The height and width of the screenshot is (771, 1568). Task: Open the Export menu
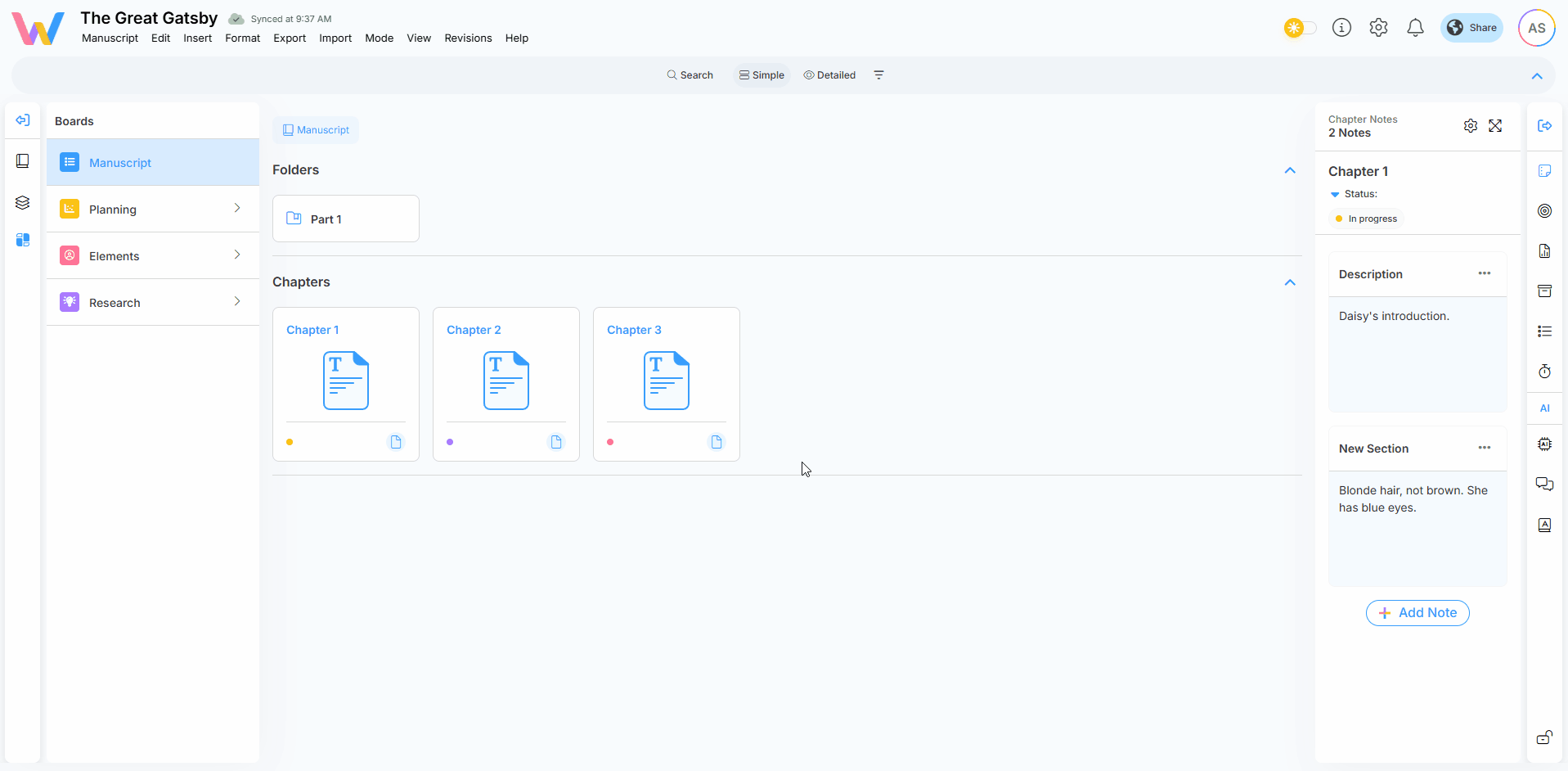(290, 38)
